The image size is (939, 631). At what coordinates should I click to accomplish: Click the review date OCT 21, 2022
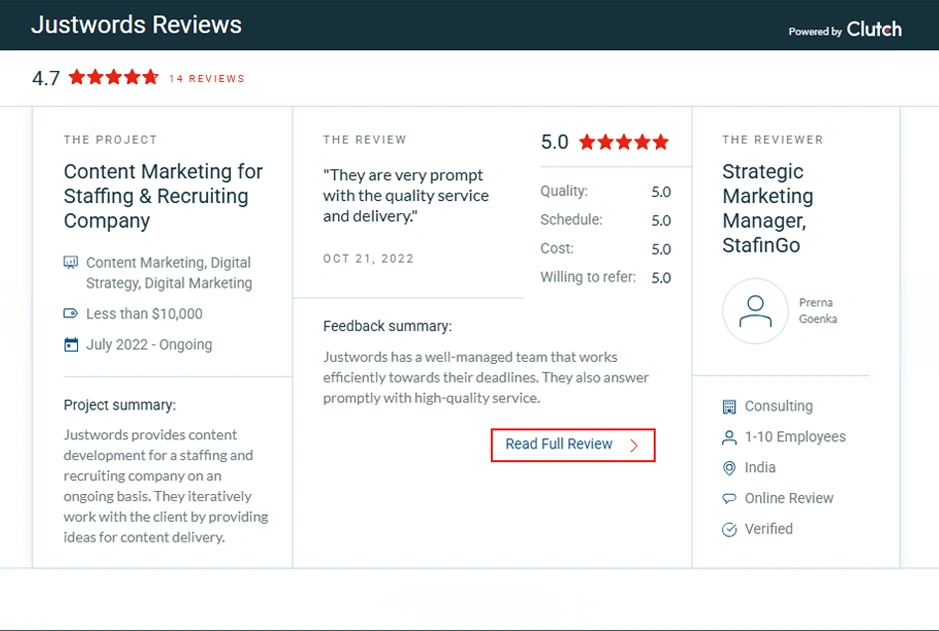click(368, 259)
